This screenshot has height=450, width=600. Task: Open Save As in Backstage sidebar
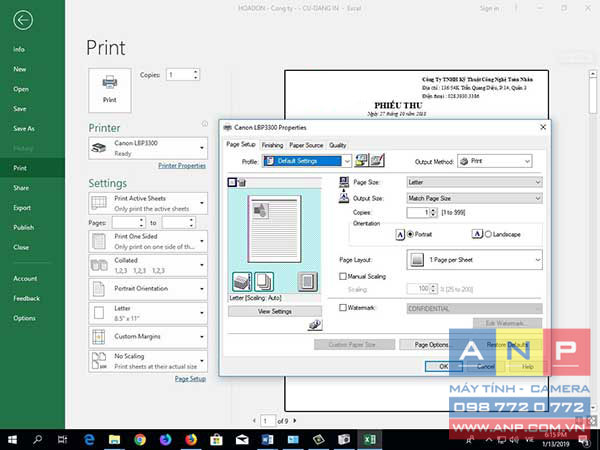[24, 129]
